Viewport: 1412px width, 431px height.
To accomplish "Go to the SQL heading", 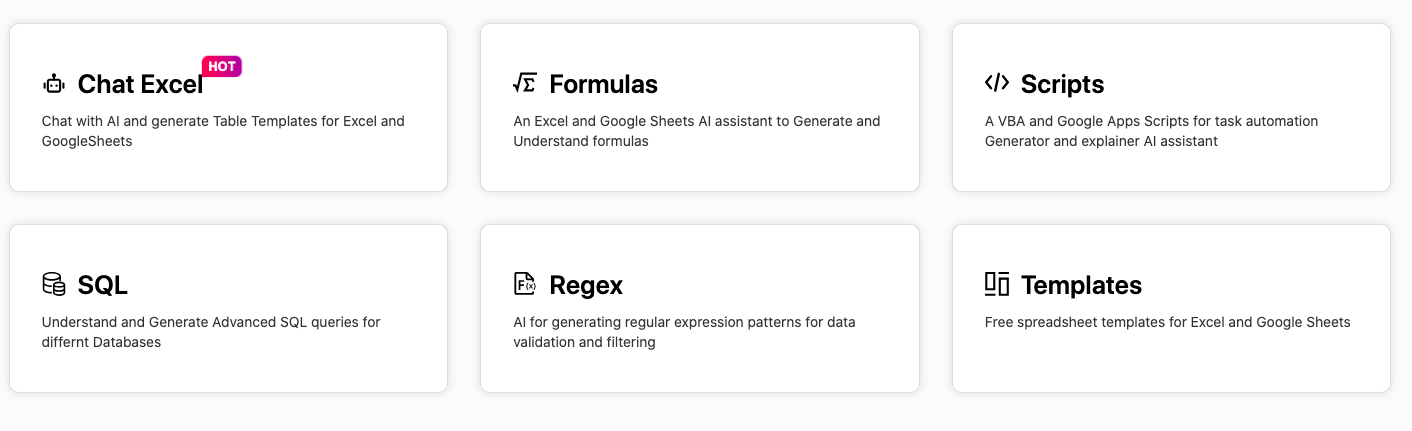I will 102,286.
